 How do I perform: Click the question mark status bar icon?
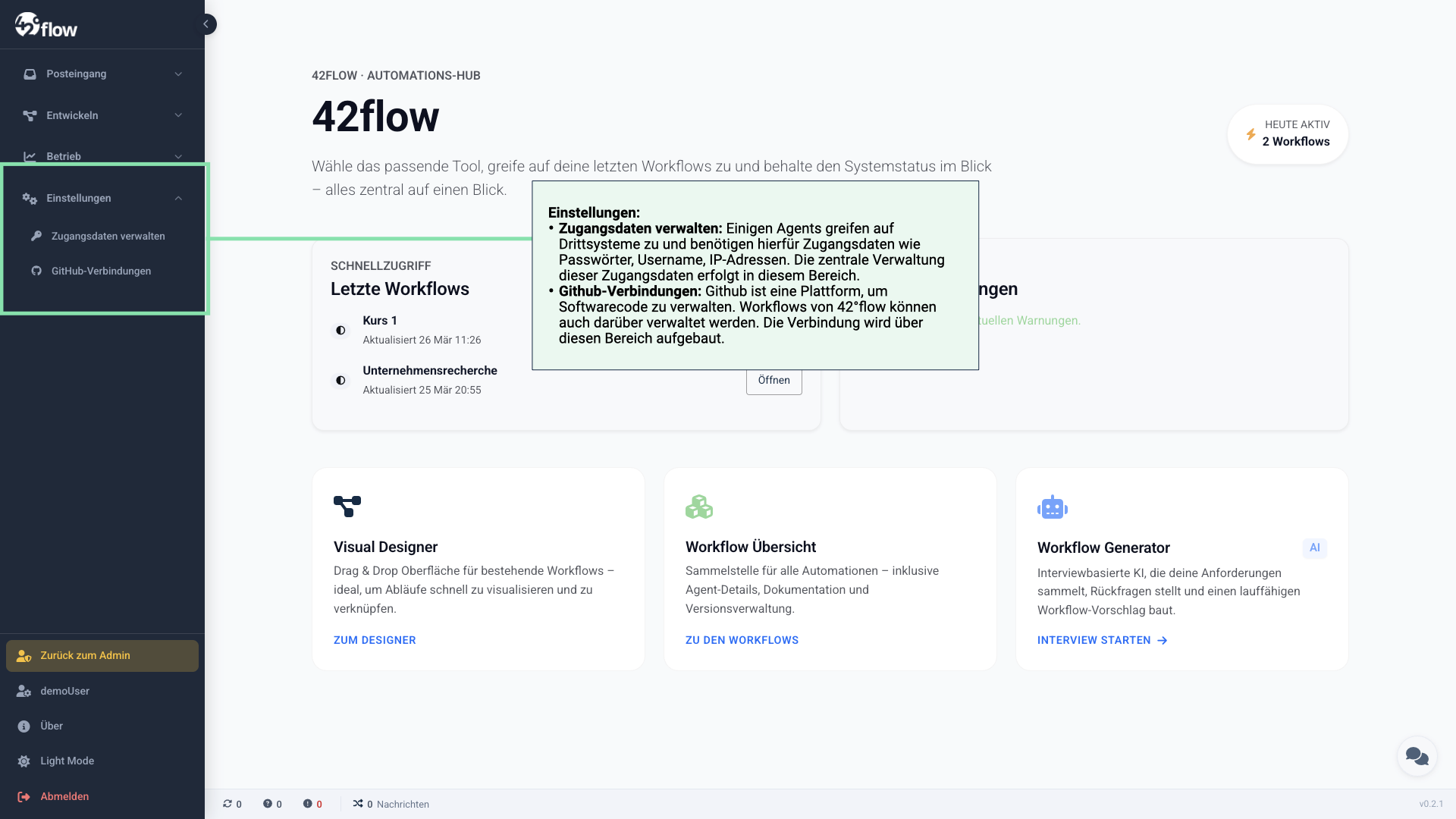(x=268, y=804)
